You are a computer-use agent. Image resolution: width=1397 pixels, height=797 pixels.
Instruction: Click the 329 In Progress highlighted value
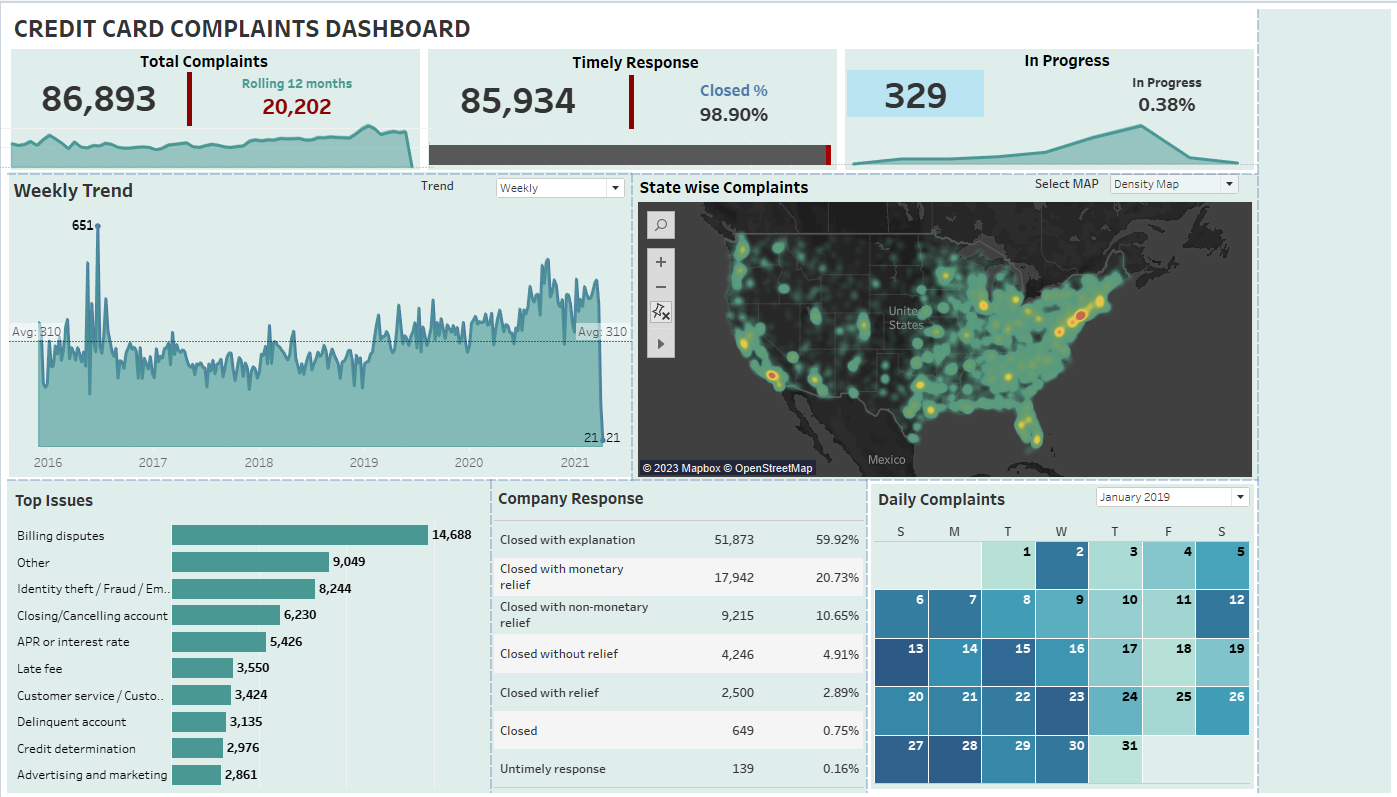(915, 95)
